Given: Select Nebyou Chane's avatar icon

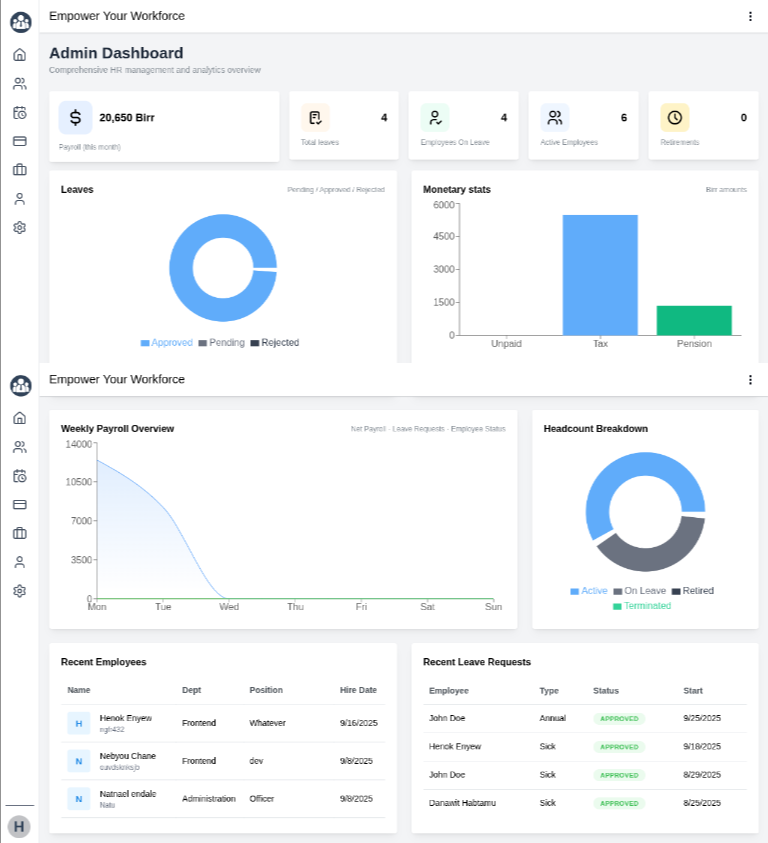Looking at the screenshot, I should pos(79,761).
